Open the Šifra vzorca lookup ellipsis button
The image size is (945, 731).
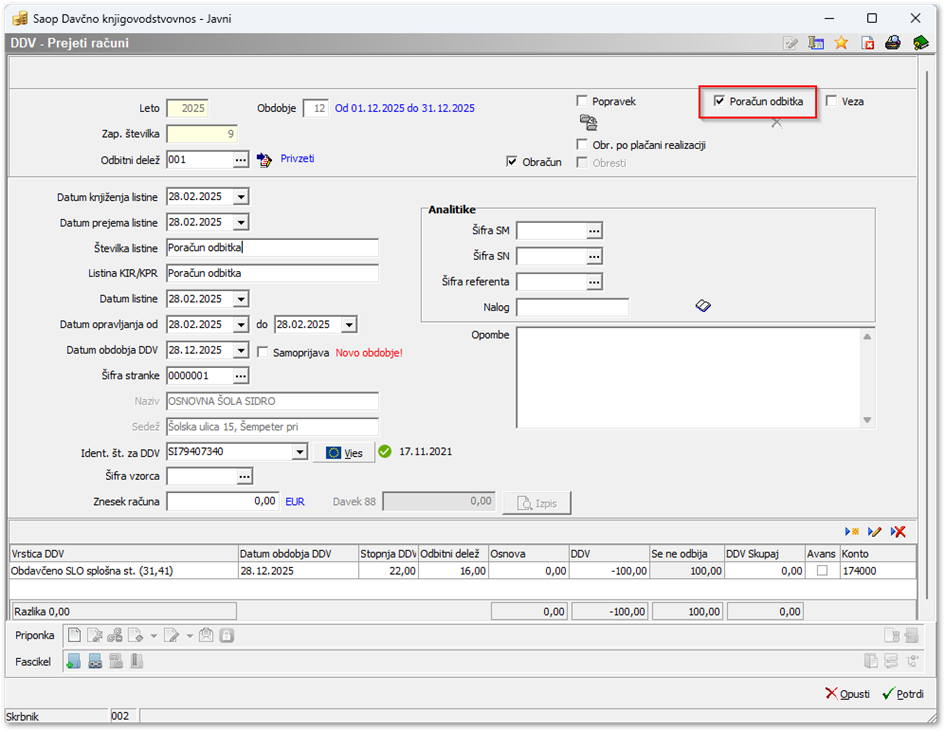tap(244, 476)
